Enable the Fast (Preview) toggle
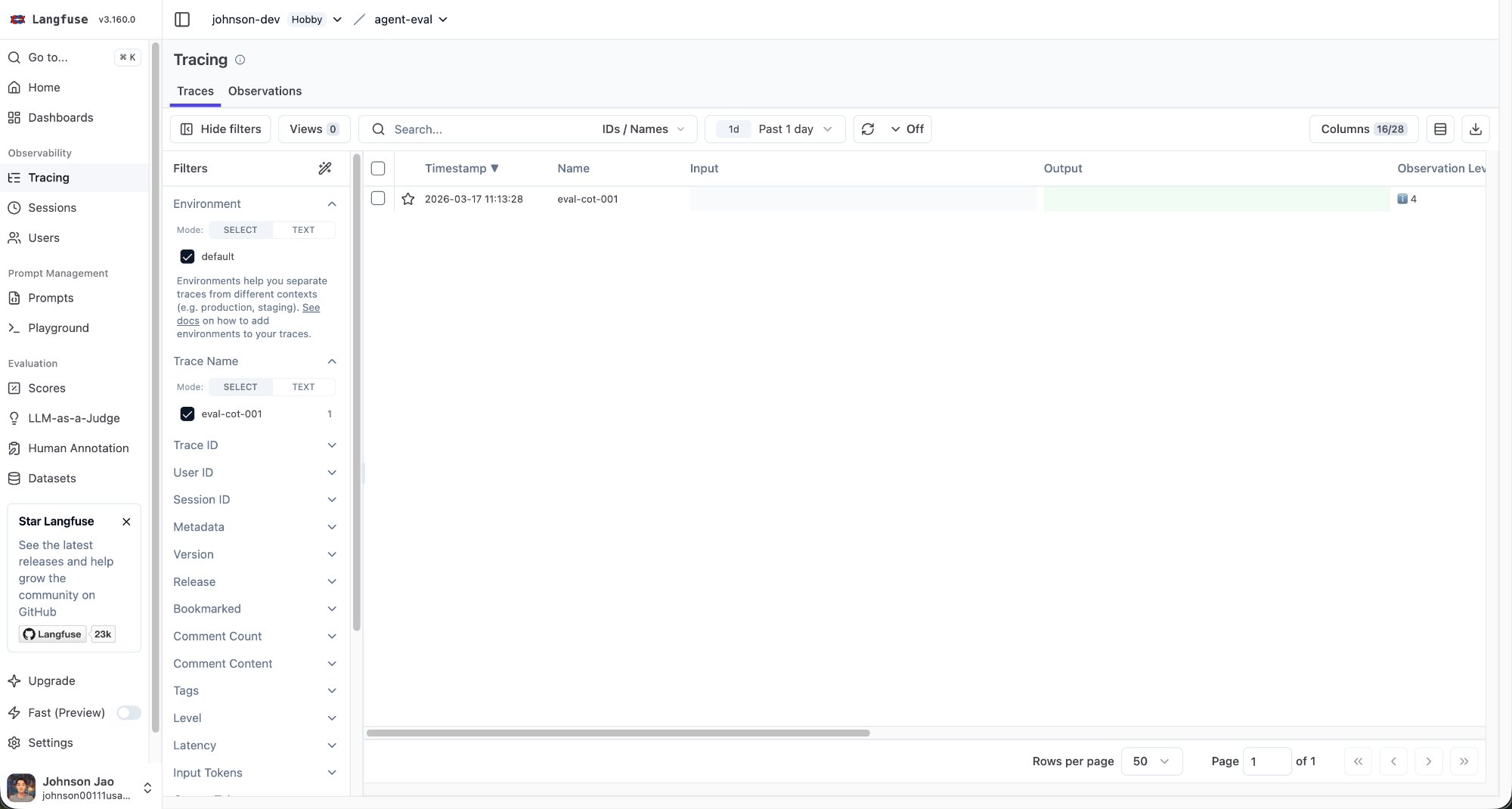The height and width of the screenshot is (809, 1512). pyautogui.click(x=129, y=712)
